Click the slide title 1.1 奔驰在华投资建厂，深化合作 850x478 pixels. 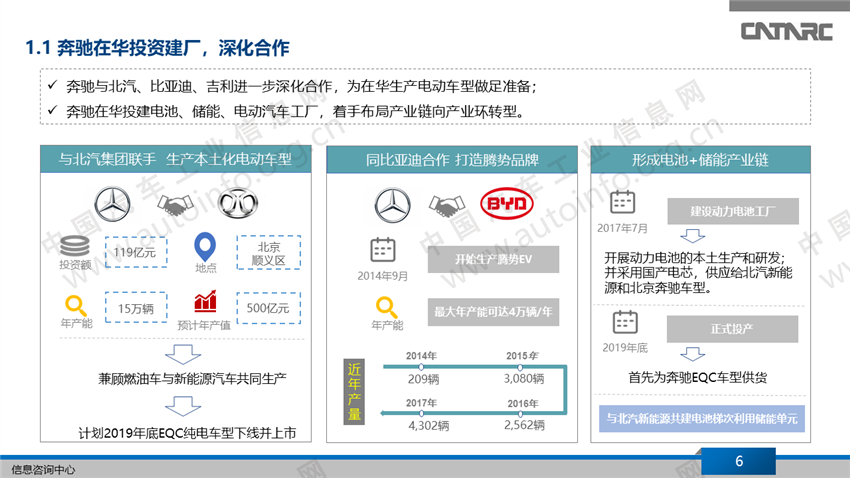[157, 48]
